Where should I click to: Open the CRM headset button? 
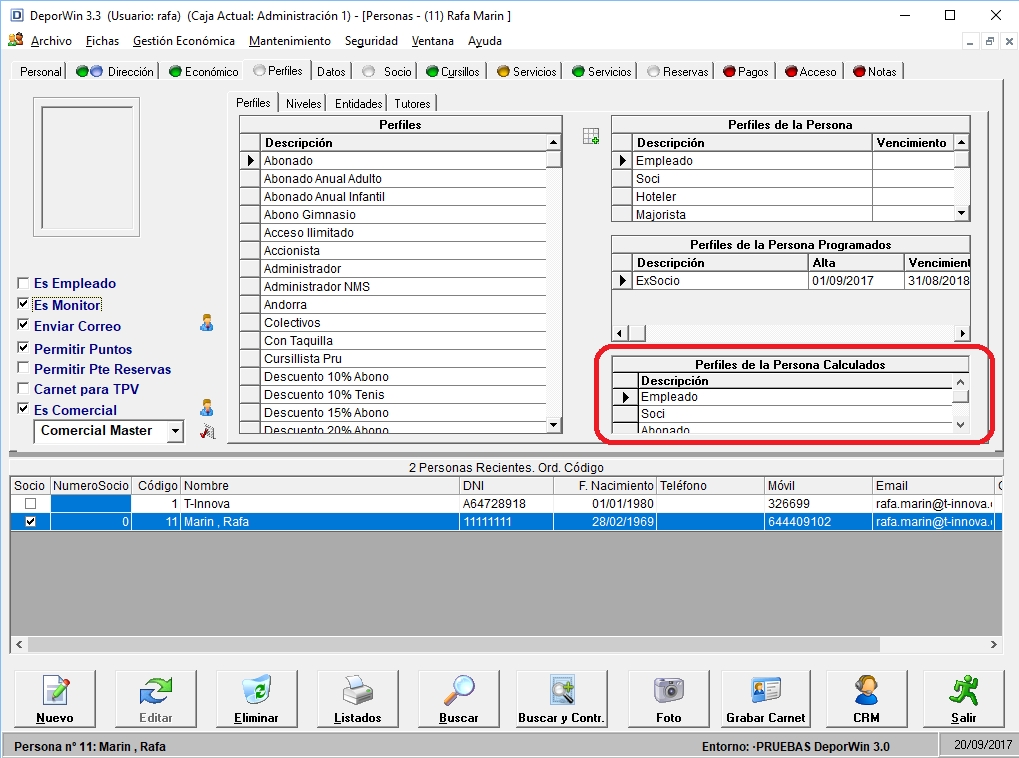(x=866, y=698)
